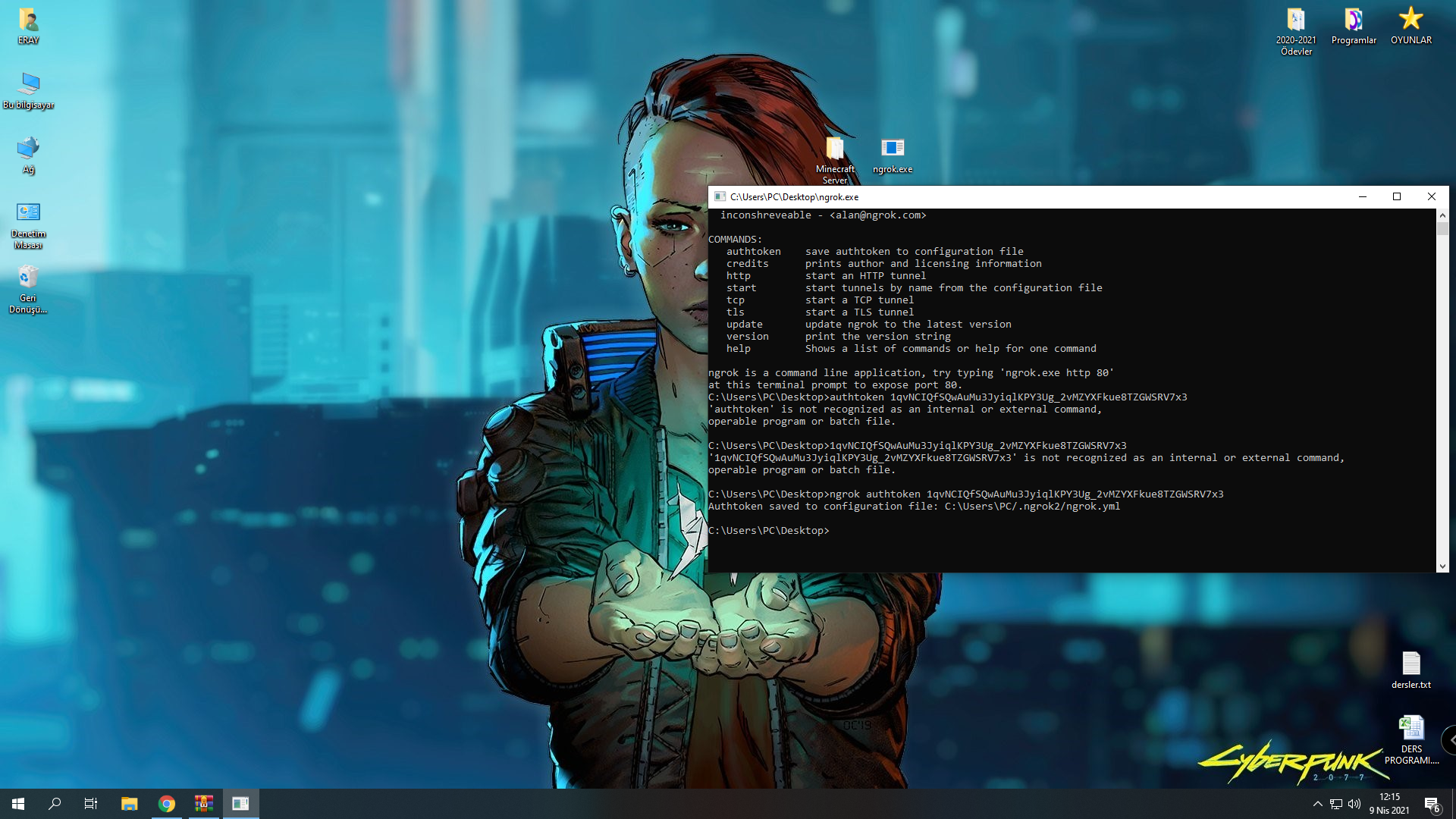The height and width of the screenshot is (819, 1456).
Task: Open the ERAY user folder icon
Action: 28,20
